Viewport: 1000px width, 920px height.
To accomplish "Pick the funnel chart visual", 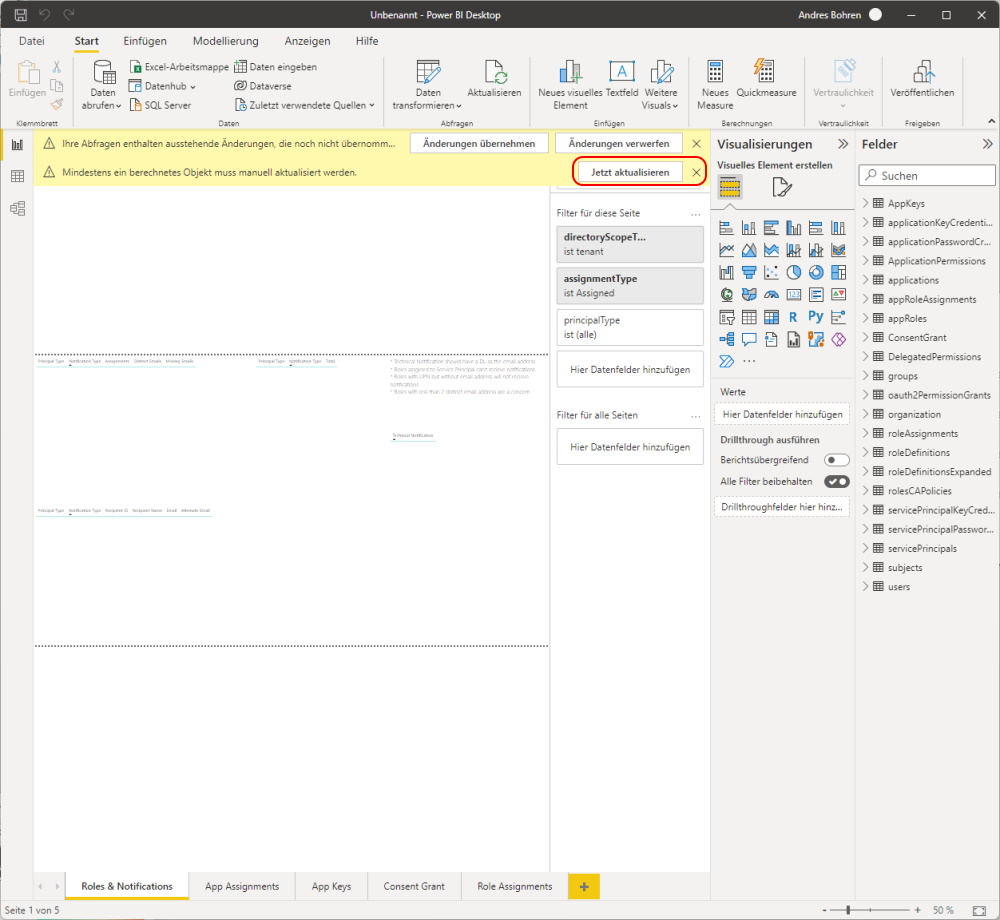I will point(749,273).
